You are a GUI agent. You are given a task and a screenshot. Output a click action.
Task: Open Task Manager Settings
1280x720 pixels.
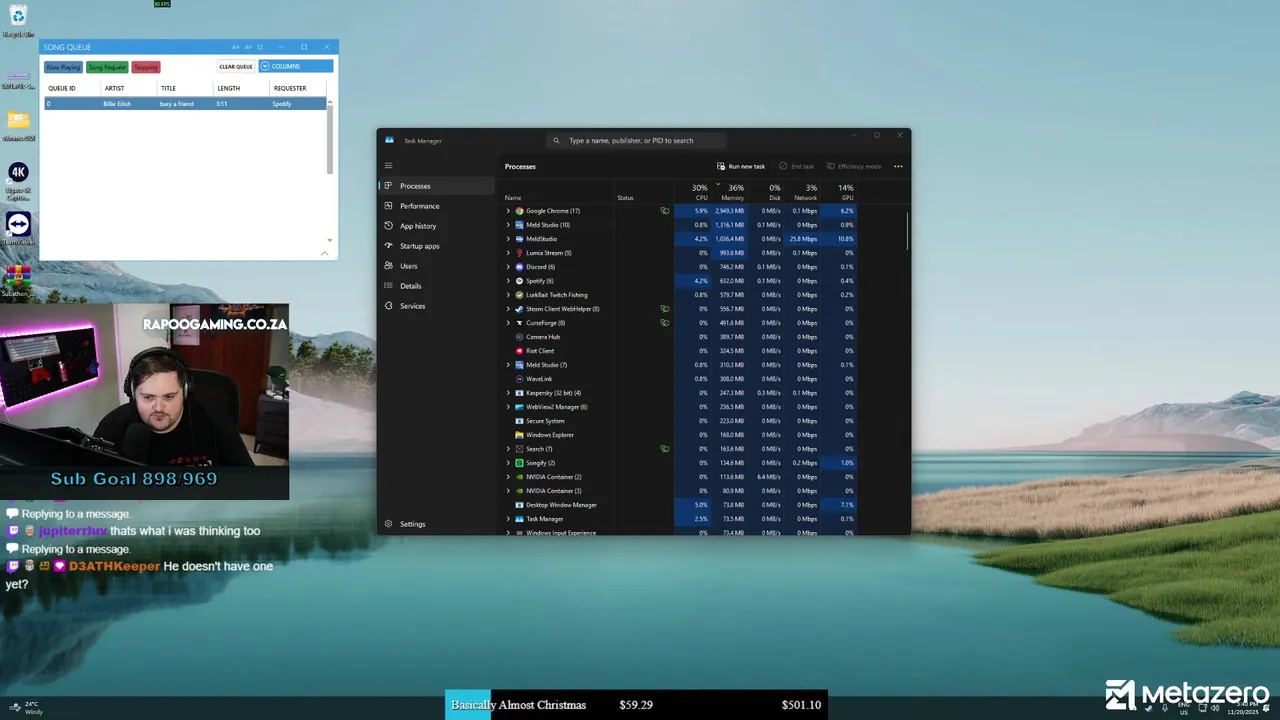pyautogui.click(x=437, y=524)
